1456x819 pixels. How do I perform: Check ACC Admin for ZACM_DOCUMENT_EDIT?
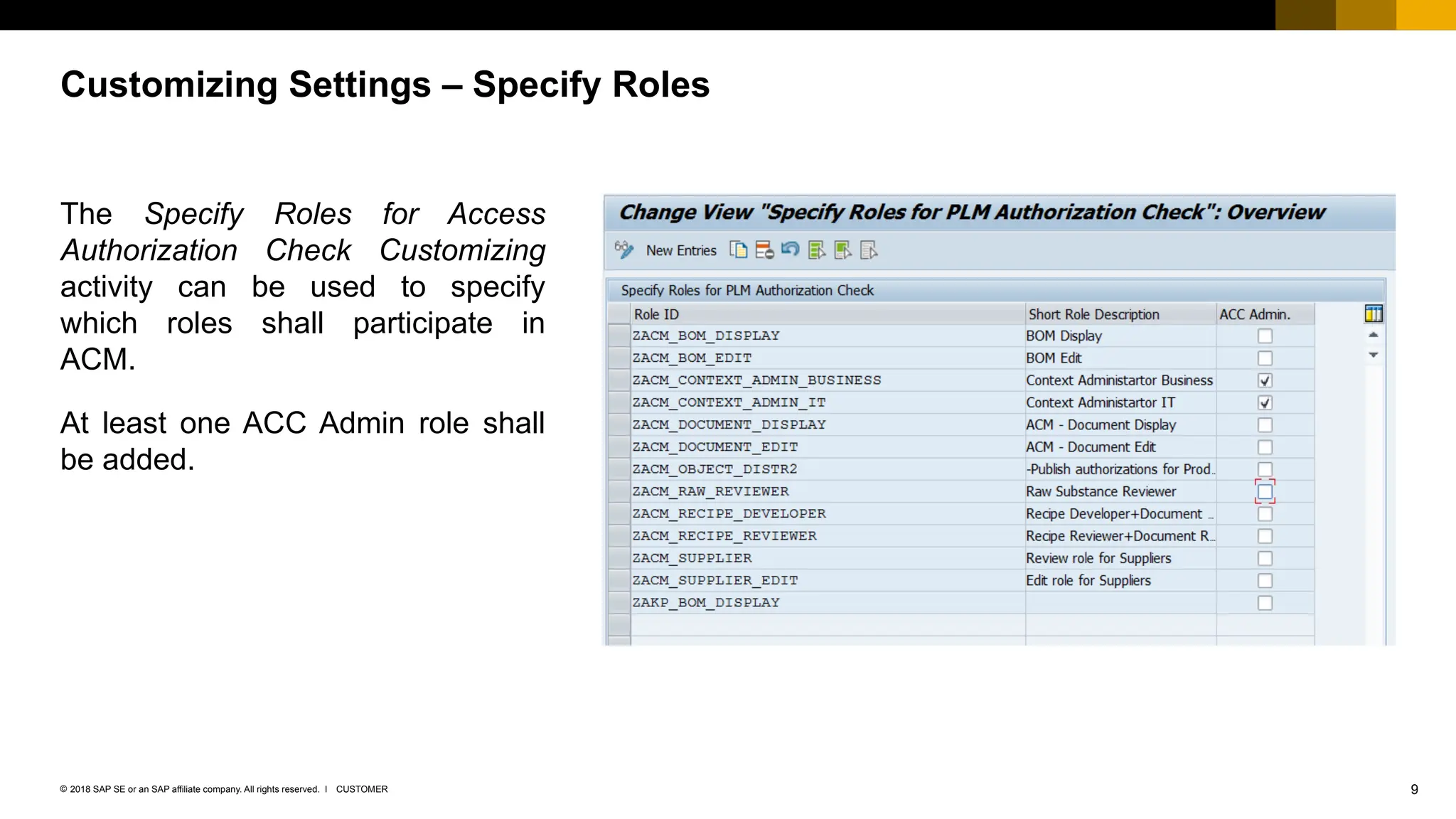click(x=1265, y=447)
